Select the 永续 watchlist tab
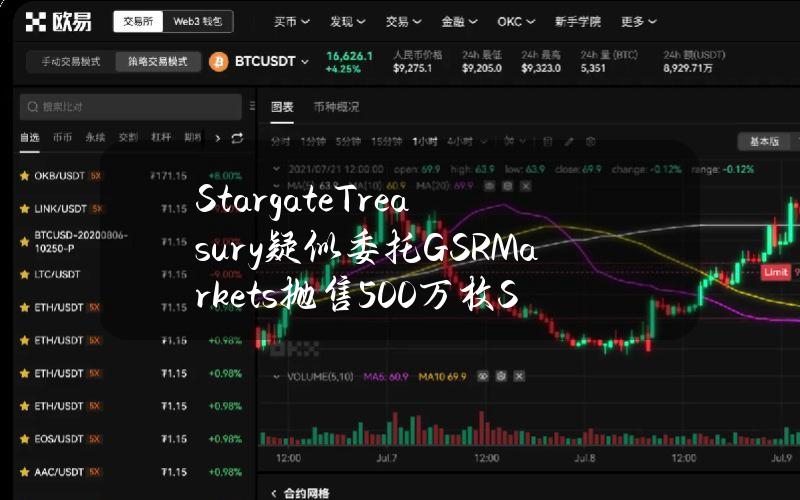800x500 pixels. tap(95, 137)
